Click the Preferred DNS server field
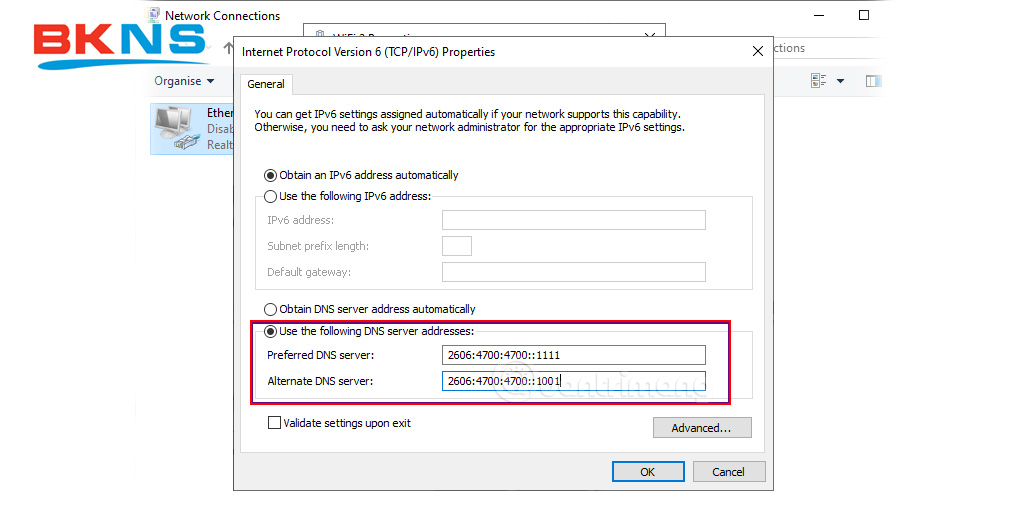 pyautogui.click(x=573, y=355)
